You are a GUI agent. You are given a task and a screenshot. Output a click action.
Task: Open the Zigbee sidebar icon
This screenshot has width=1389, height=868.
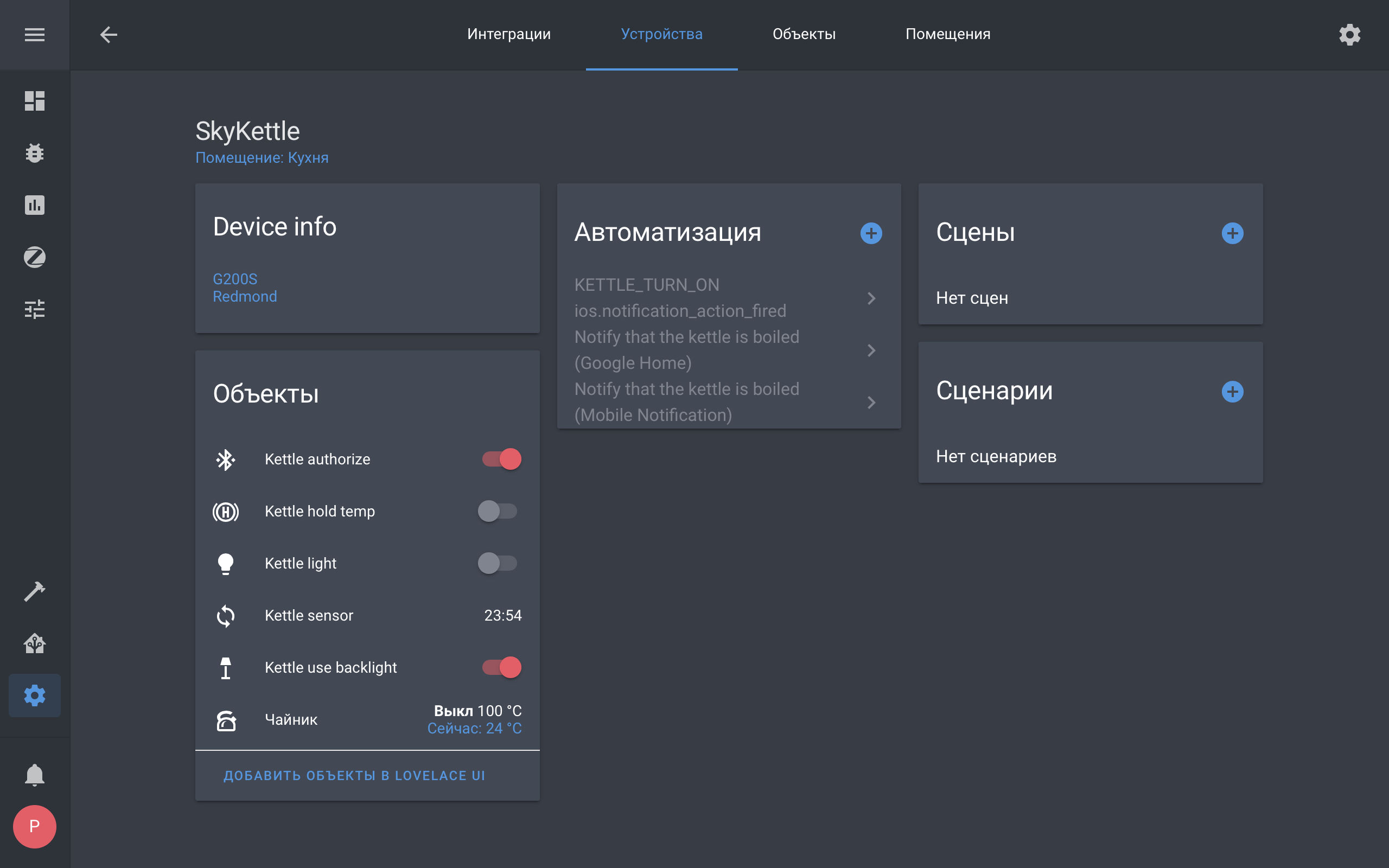34,257
